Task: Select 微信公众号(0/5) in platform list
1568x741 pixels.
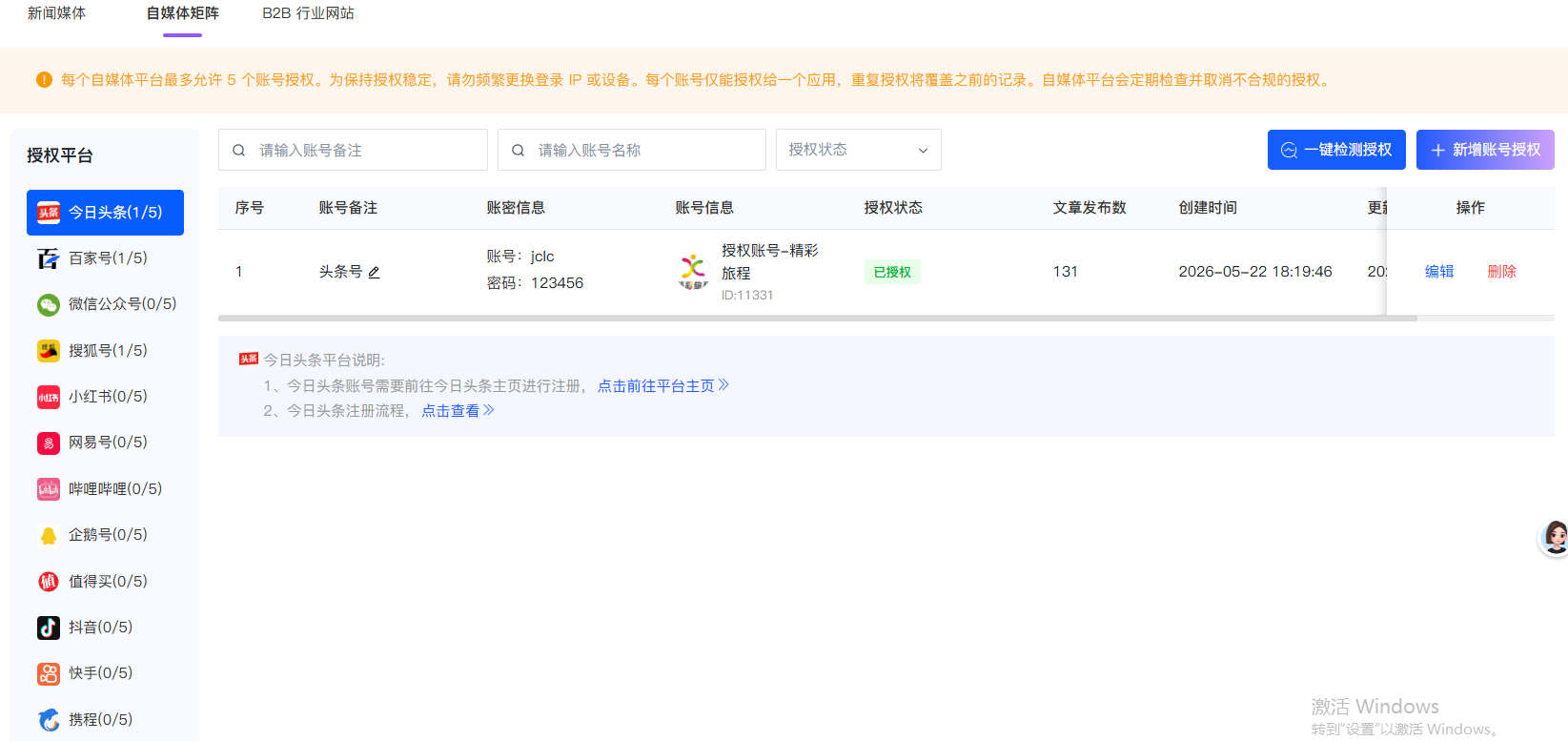Action: coord(105,304)
